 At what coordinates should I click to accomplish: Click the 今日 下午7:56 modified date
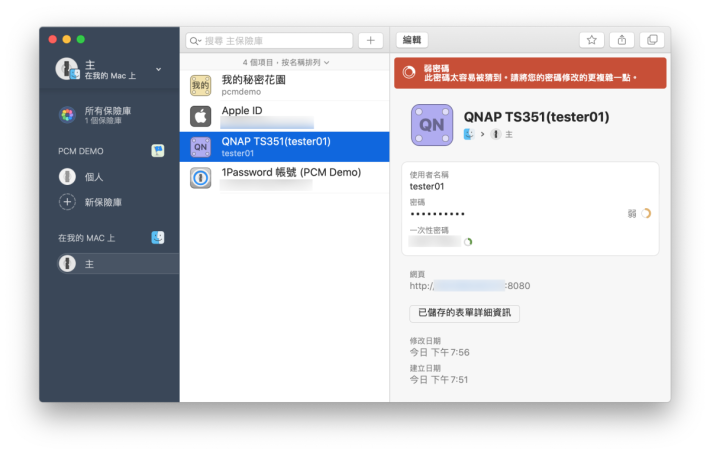pyautogui.click(x=439, y=352)
